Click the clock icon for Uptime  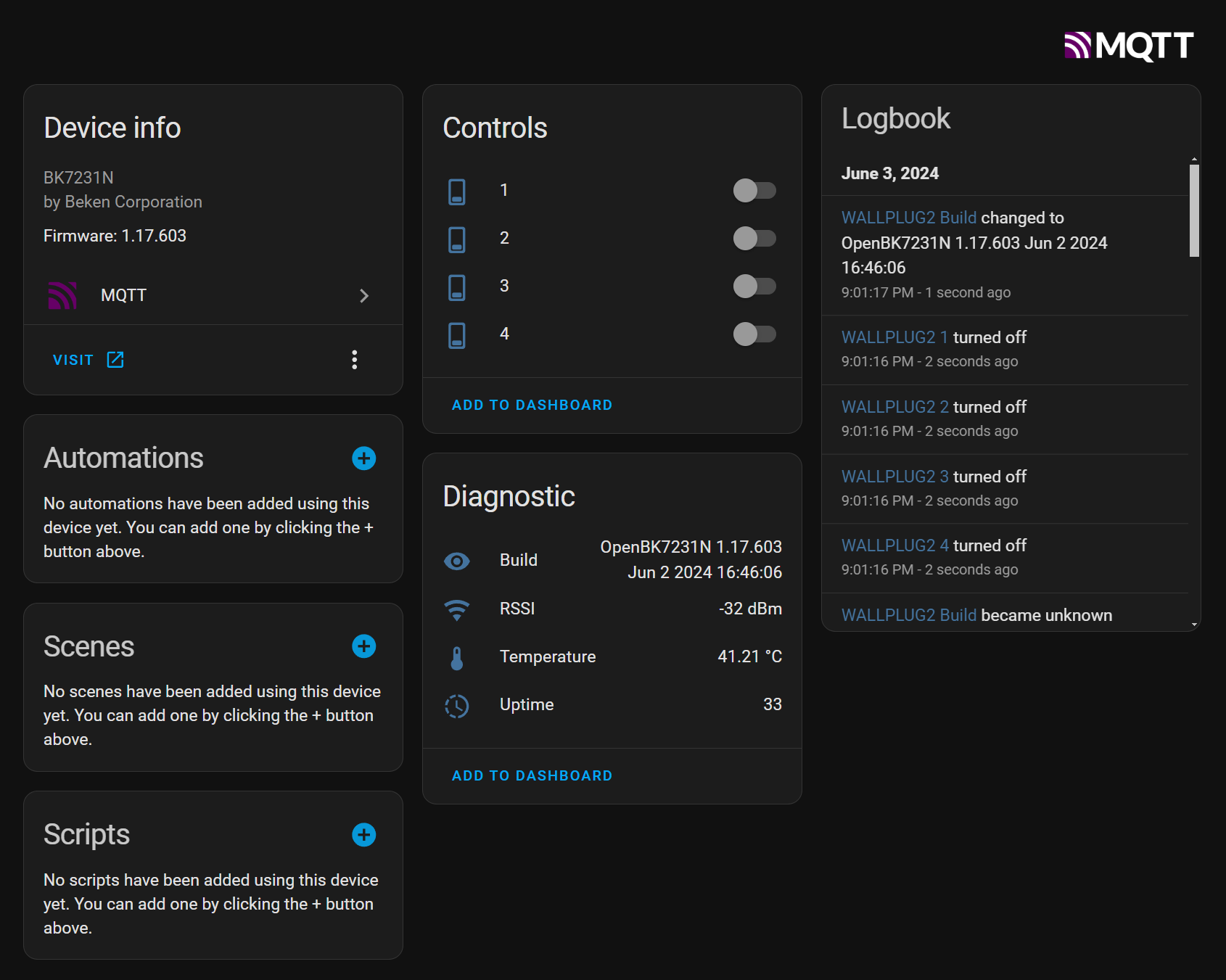(x=457, y=706)
